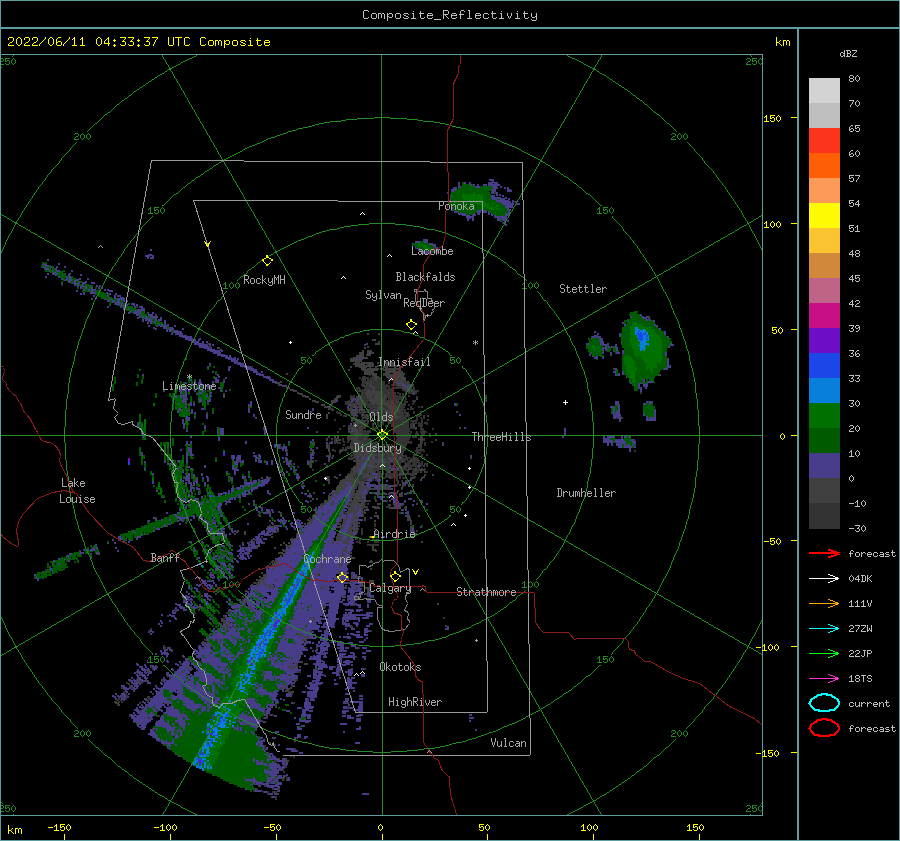Click the ThreeHills town label
The width and height of the screenshot is (900, 841).
[502, 437]
